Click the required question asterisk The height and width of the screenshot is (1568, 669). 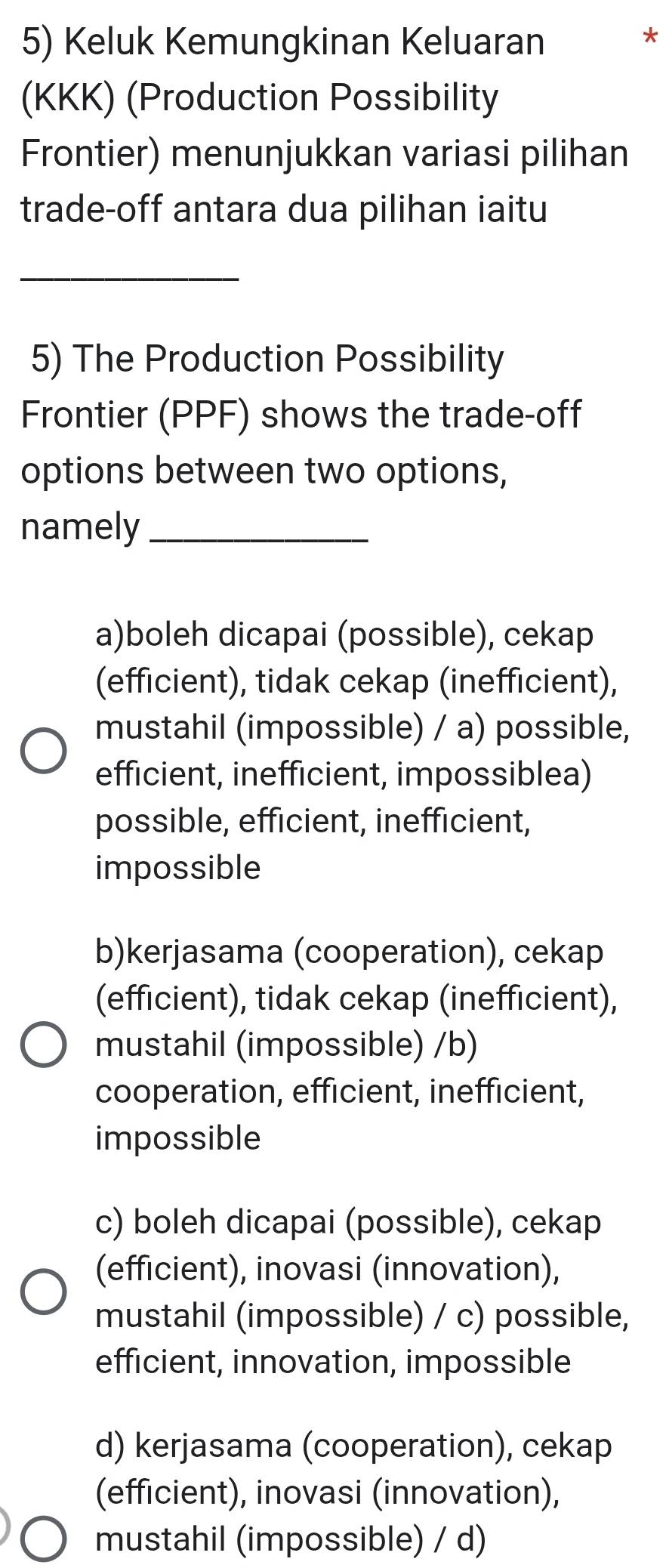(649, 35)
